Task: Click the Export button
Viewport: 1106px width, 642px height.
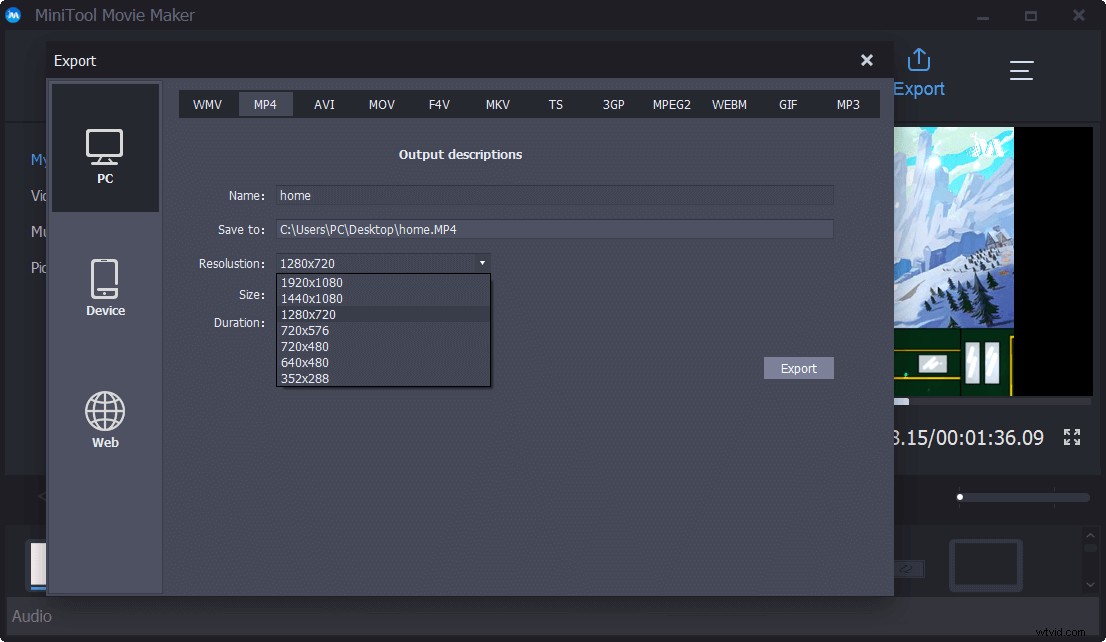Action: [798, 368]
